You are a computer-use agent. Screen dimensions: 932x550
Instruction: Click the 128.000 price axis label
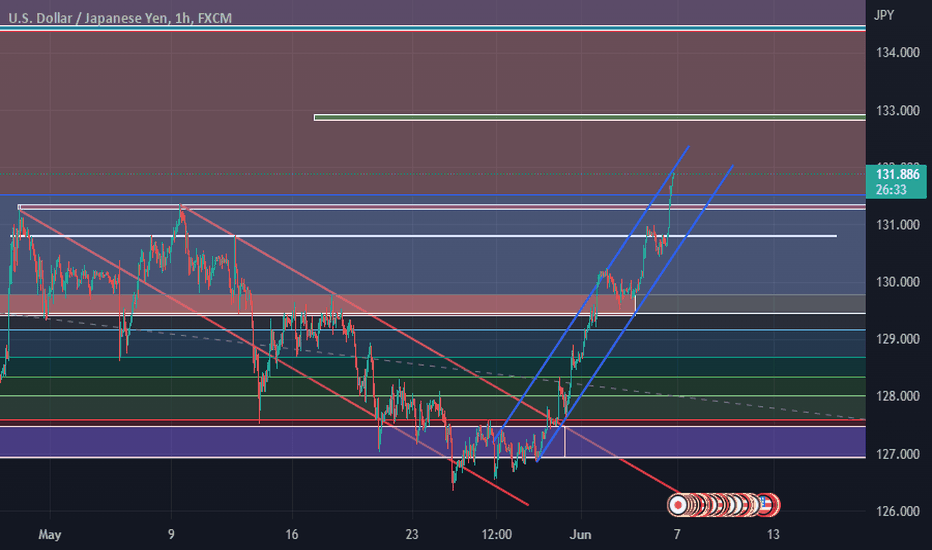tap(898, 396)
